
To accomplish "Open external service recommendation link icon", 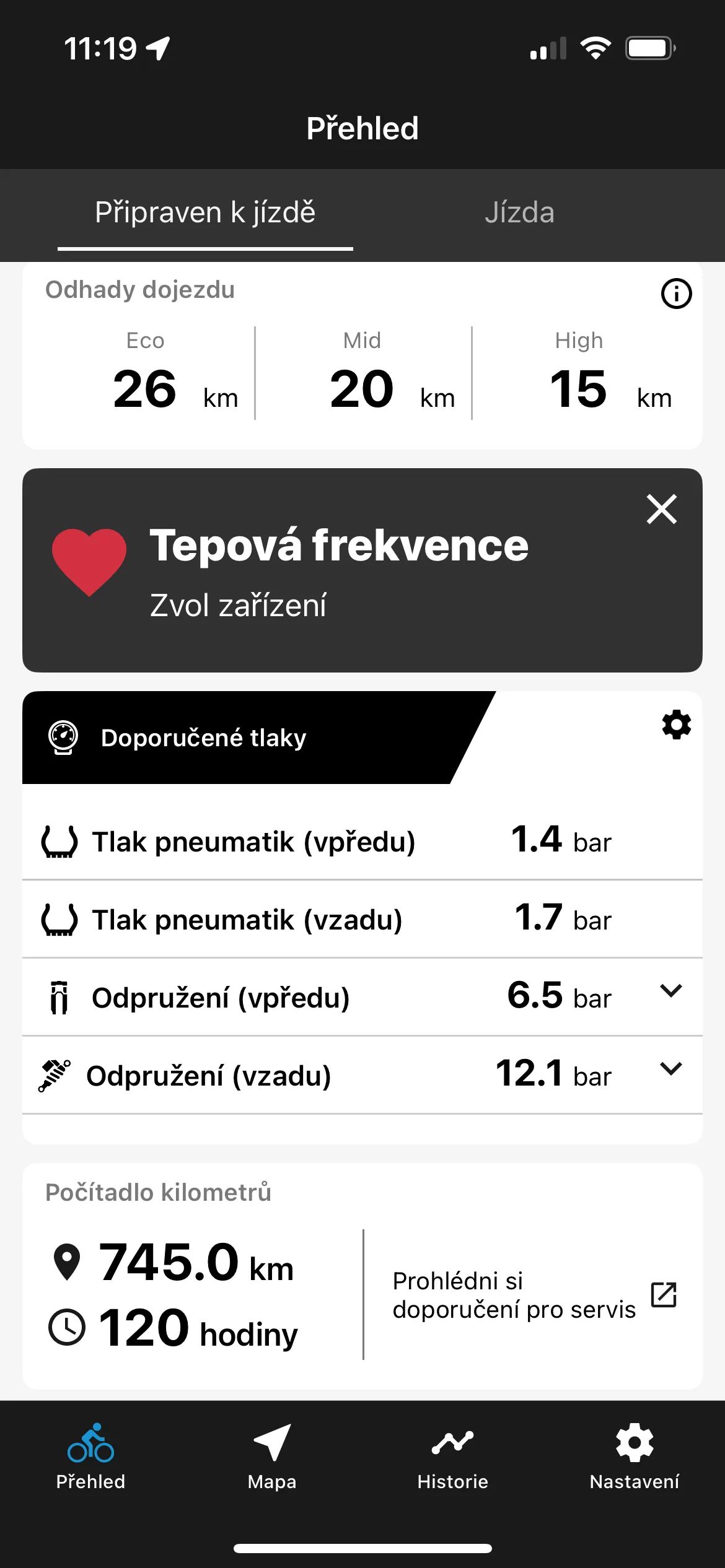I will click(664, 1295).
